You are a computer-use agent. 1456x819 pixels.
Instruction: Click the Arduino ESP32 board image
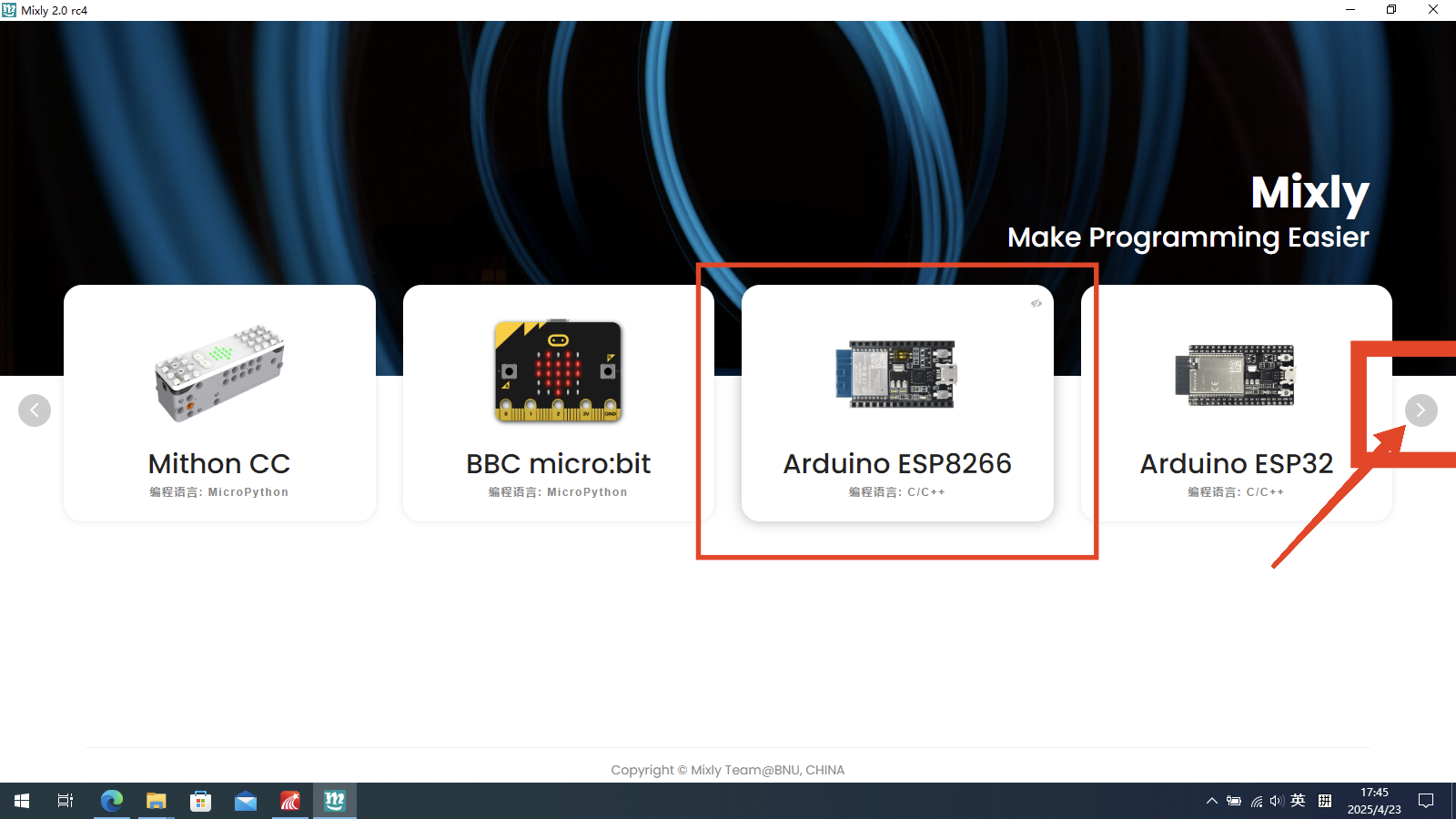(x=1235, y=374)
